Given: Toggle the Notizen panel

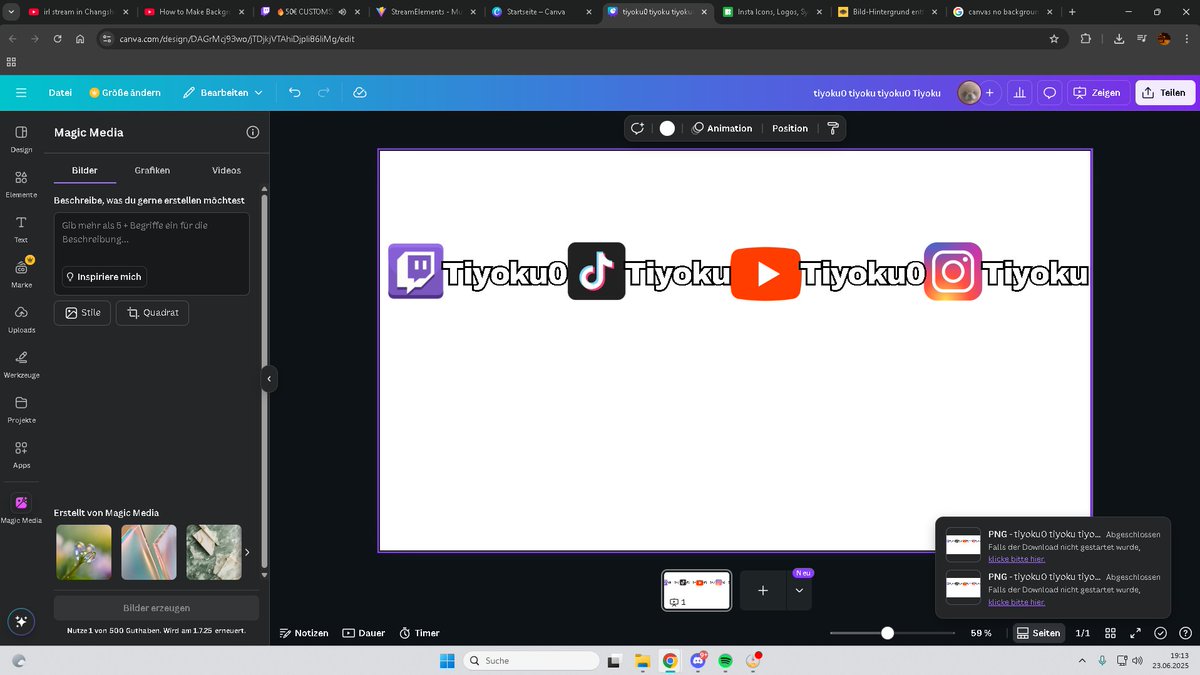Looking at the screenshot, I should pos(303,632).
